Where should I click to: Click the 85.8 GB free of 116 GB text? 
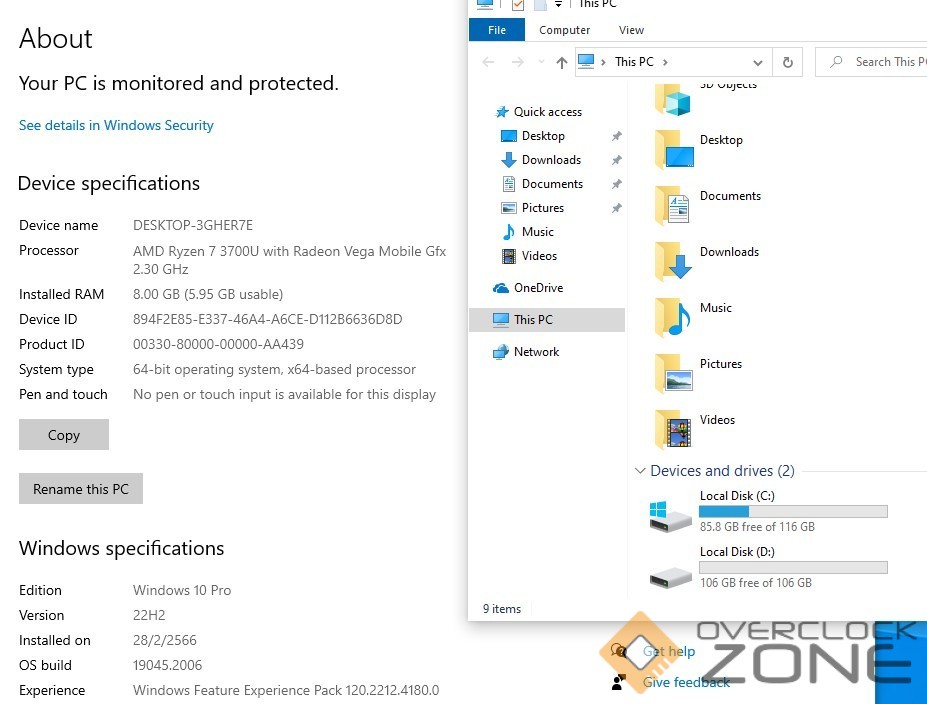(757, 527)
